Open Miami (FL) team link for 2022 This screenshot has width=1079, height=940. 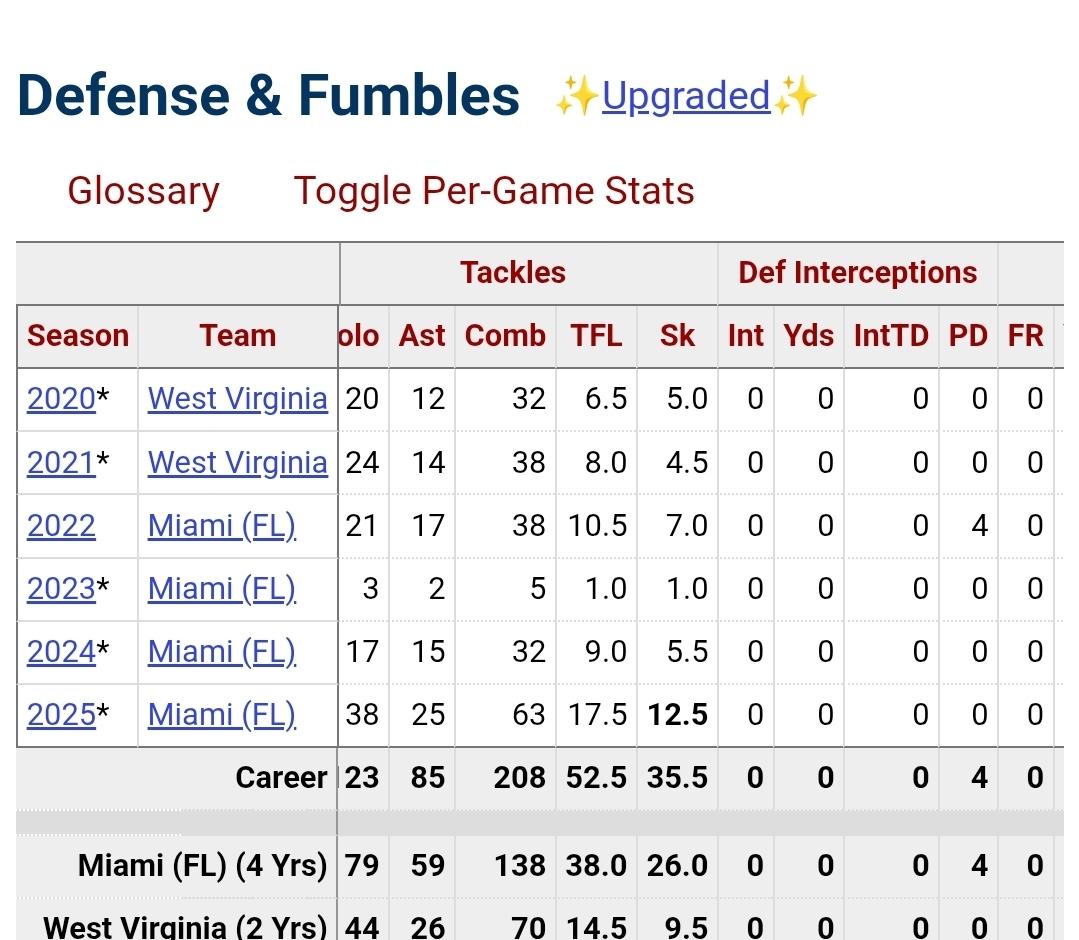pyautogui.click(x=222, y=525)
